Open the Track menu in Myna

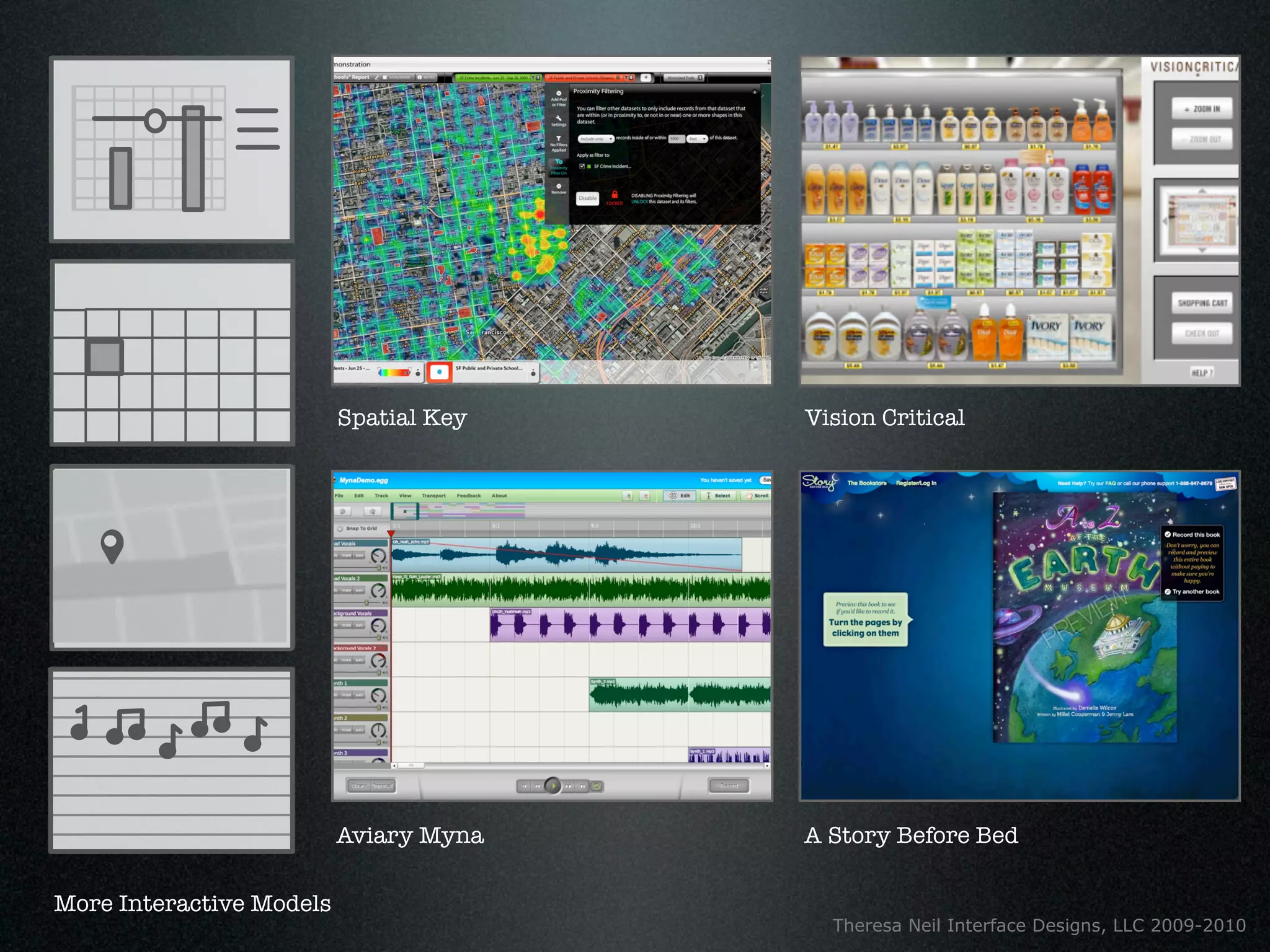[x=381, y=496]
